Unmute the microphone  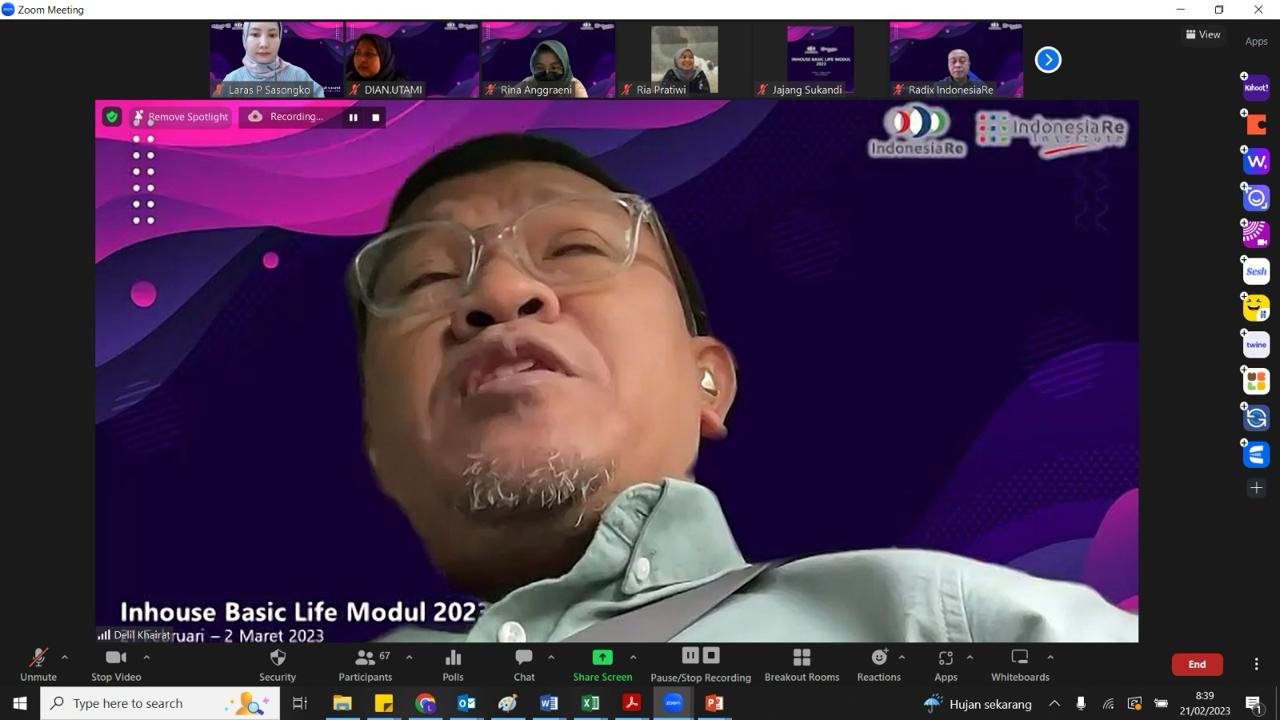(x=38, y=665)
